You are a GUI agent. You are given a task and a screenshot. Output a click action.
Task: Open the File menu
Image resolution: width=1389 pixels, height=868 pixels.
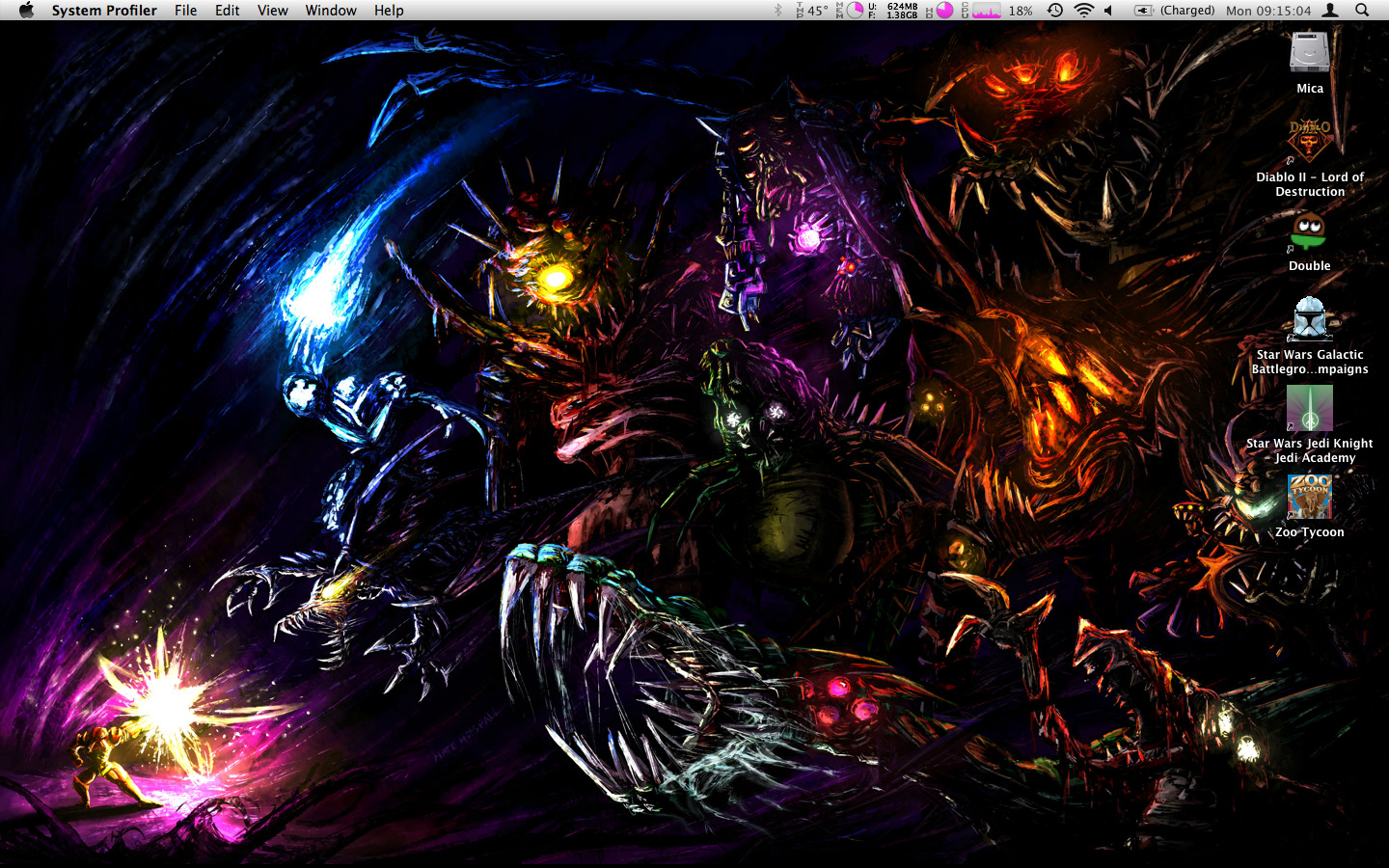[x=185, y=11]
